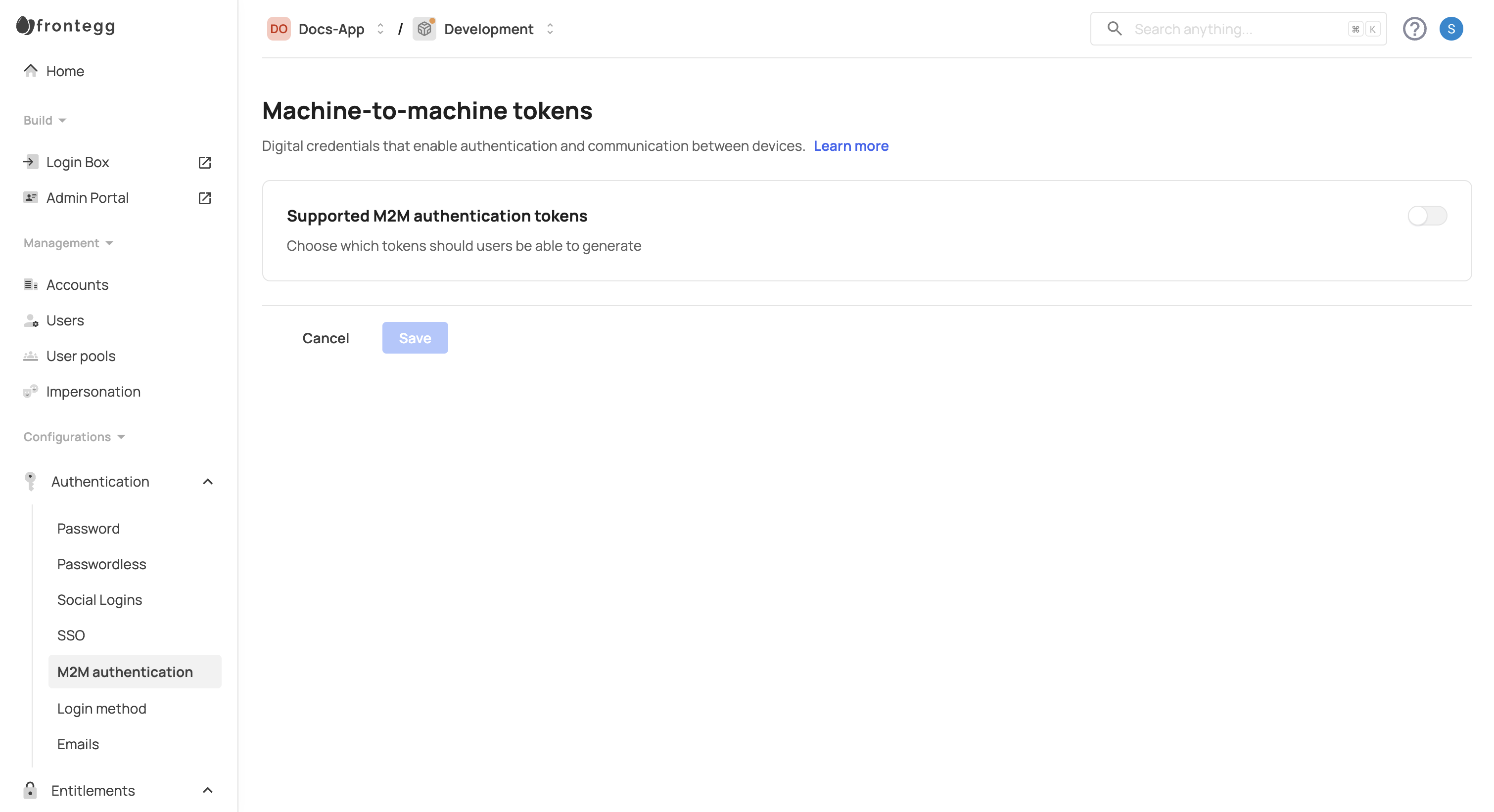Click the Home house icon
1494x812 pixels.
coord(31,71)
